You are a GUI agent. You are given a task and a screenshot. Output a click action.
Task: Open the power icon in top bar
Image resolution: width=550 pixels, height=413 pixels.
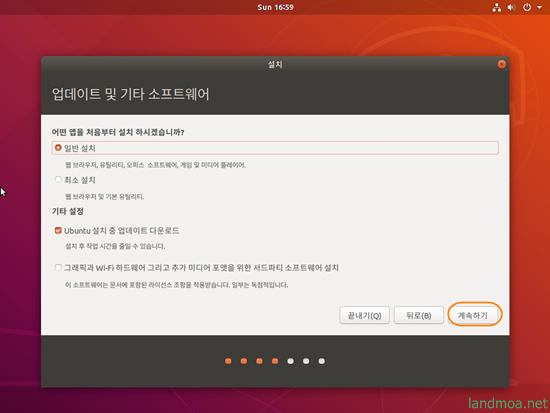coord(527,7)
